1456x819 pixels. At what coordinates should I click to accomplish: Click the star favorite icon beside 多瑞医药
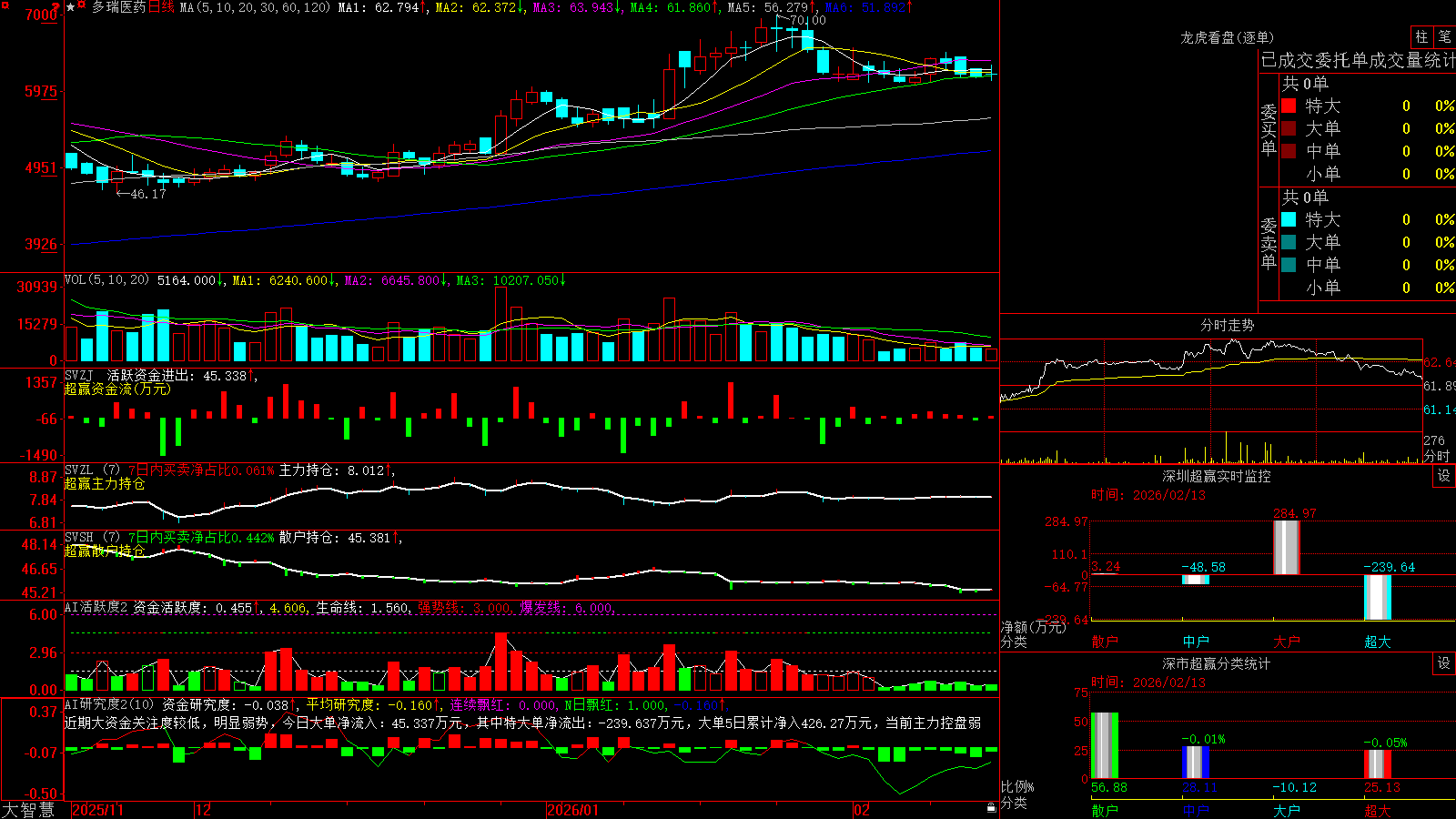pos(70,7)
